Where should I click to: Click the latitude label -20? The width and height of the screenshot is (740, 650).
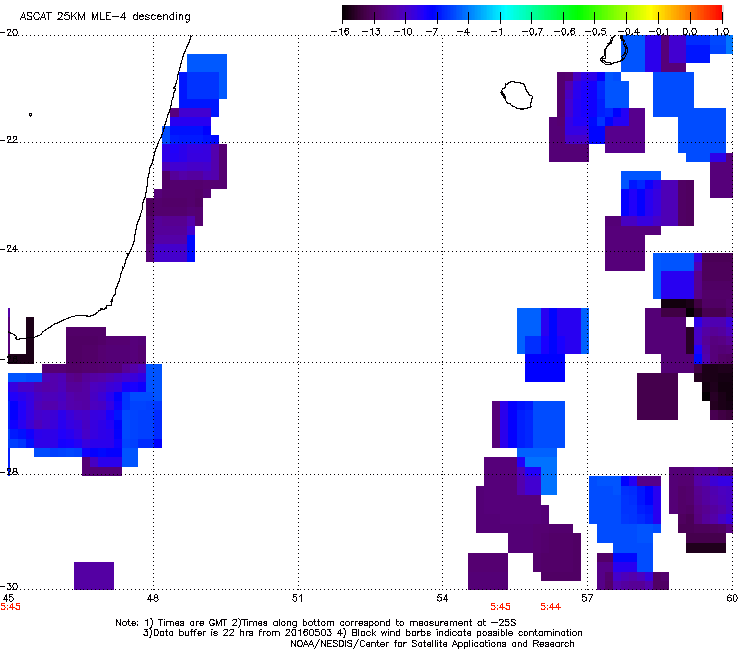point(9,33)
